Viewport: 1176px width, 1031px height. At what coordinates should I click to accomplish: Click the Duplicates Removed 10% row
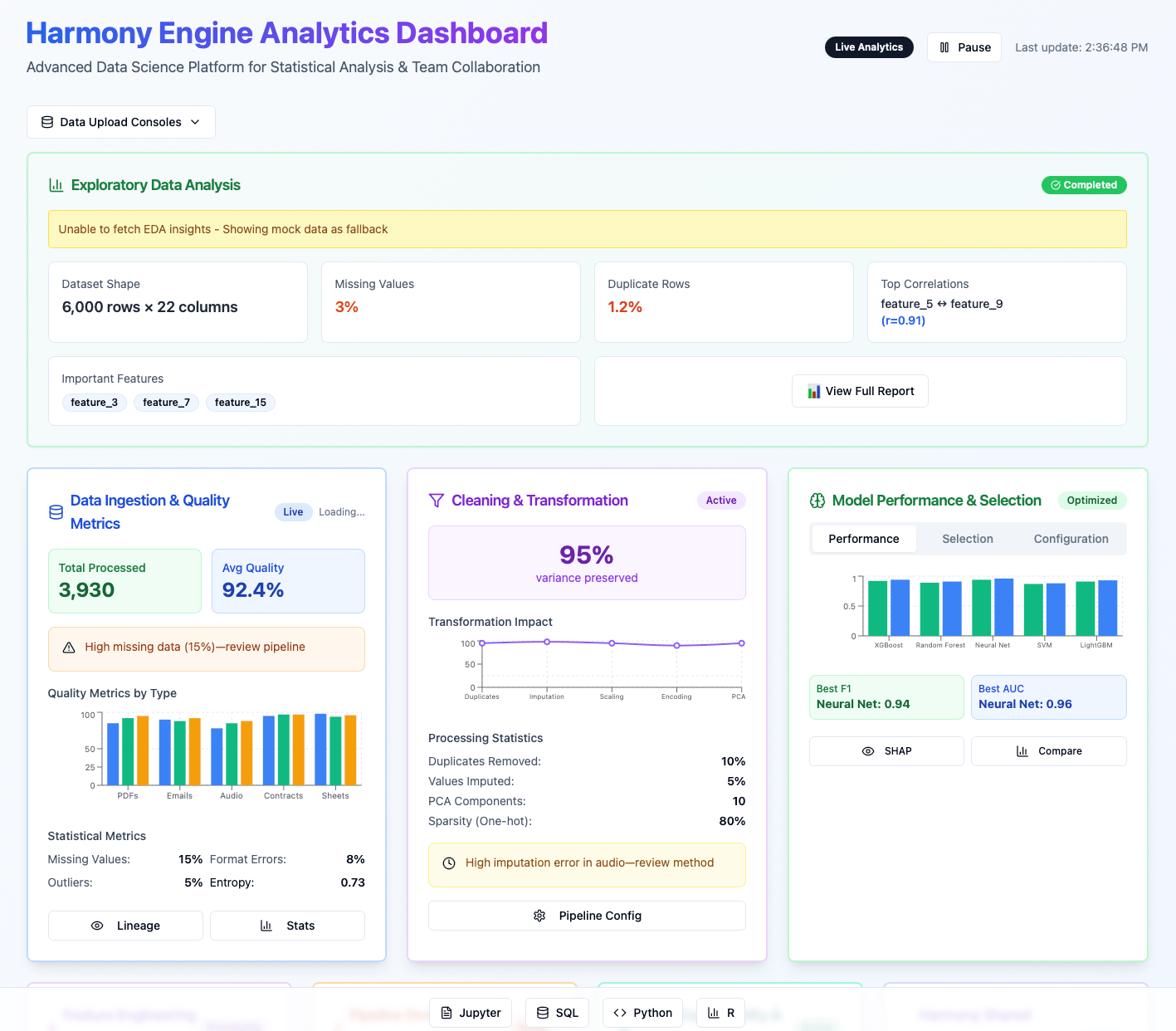click(587, 761)
